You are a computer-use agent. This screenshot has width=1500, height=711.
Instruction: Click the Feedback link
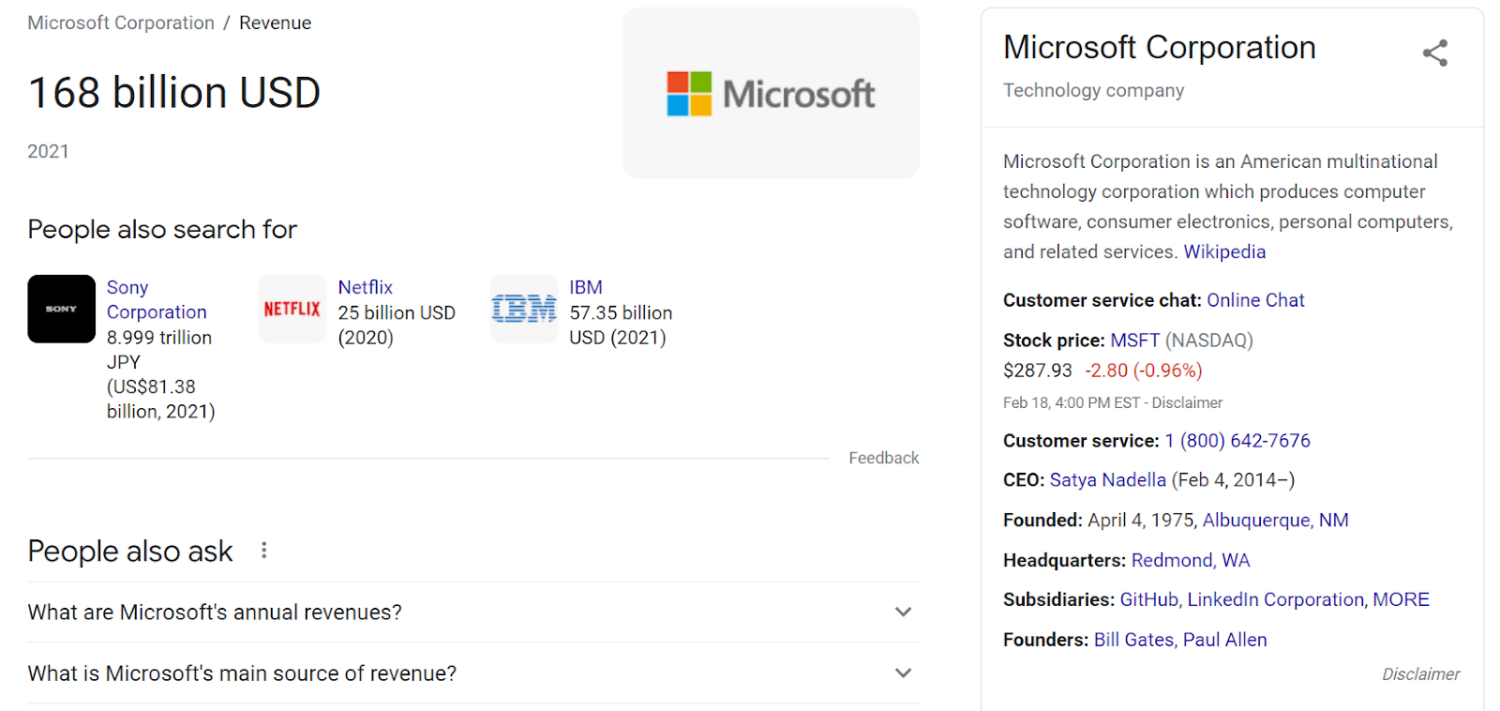point(884,458)
